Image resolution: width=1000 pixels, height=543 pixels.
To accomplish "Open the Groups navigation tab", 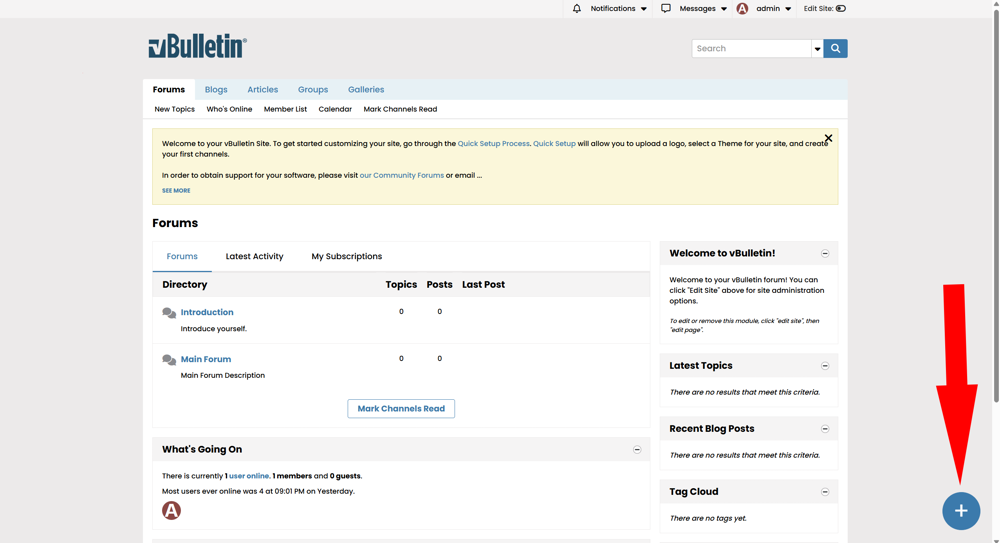I will [312, 89].
